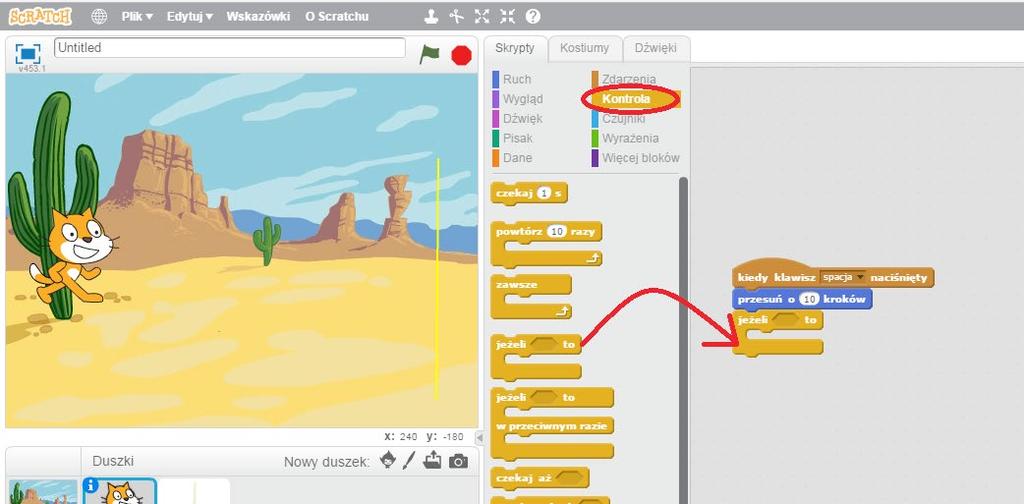Image resolution: width=1024 pixels, height=504 pixels.
Task: Click the blocks palette scrollbar
Action: pyautogui.click(x=683, y=339)
